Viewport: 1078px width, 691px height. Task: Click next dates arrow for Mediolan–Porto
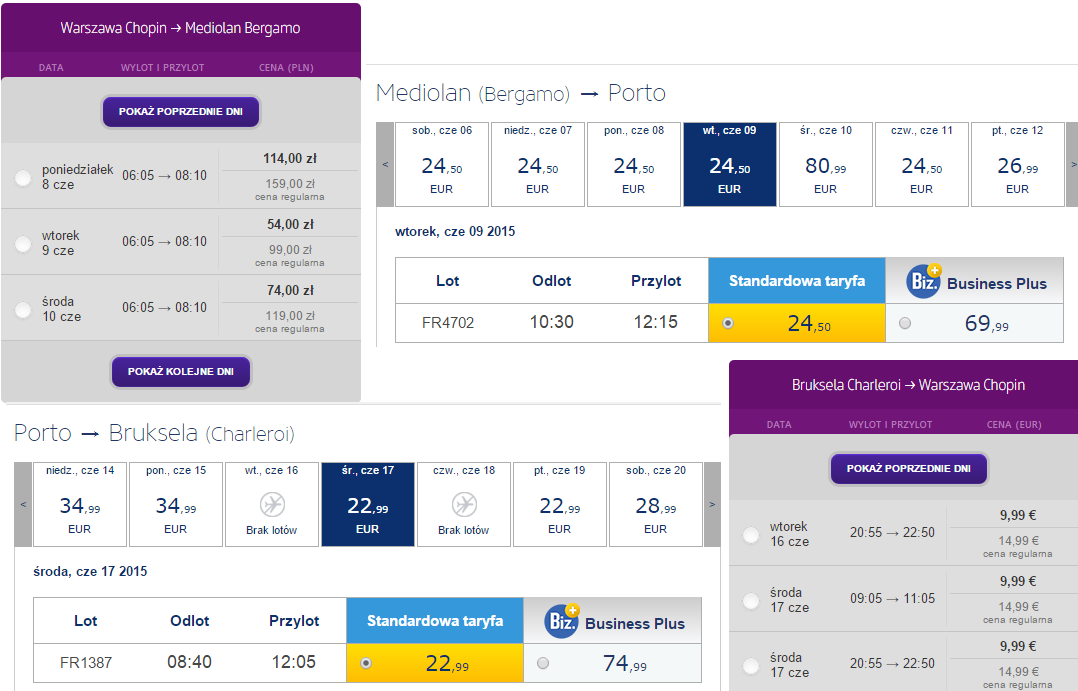pyautogui.click(x=1072, y=164)
